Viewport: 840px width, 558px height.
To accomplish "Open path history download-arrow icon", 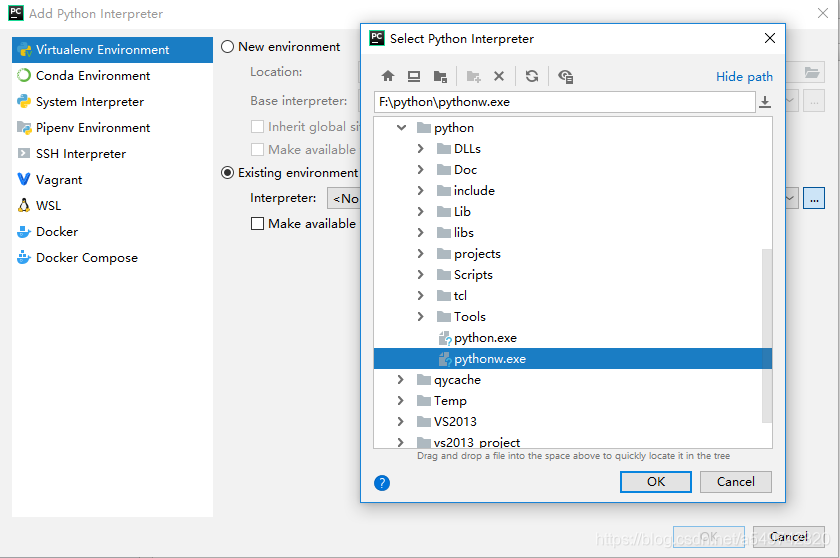I will (765, 102).
